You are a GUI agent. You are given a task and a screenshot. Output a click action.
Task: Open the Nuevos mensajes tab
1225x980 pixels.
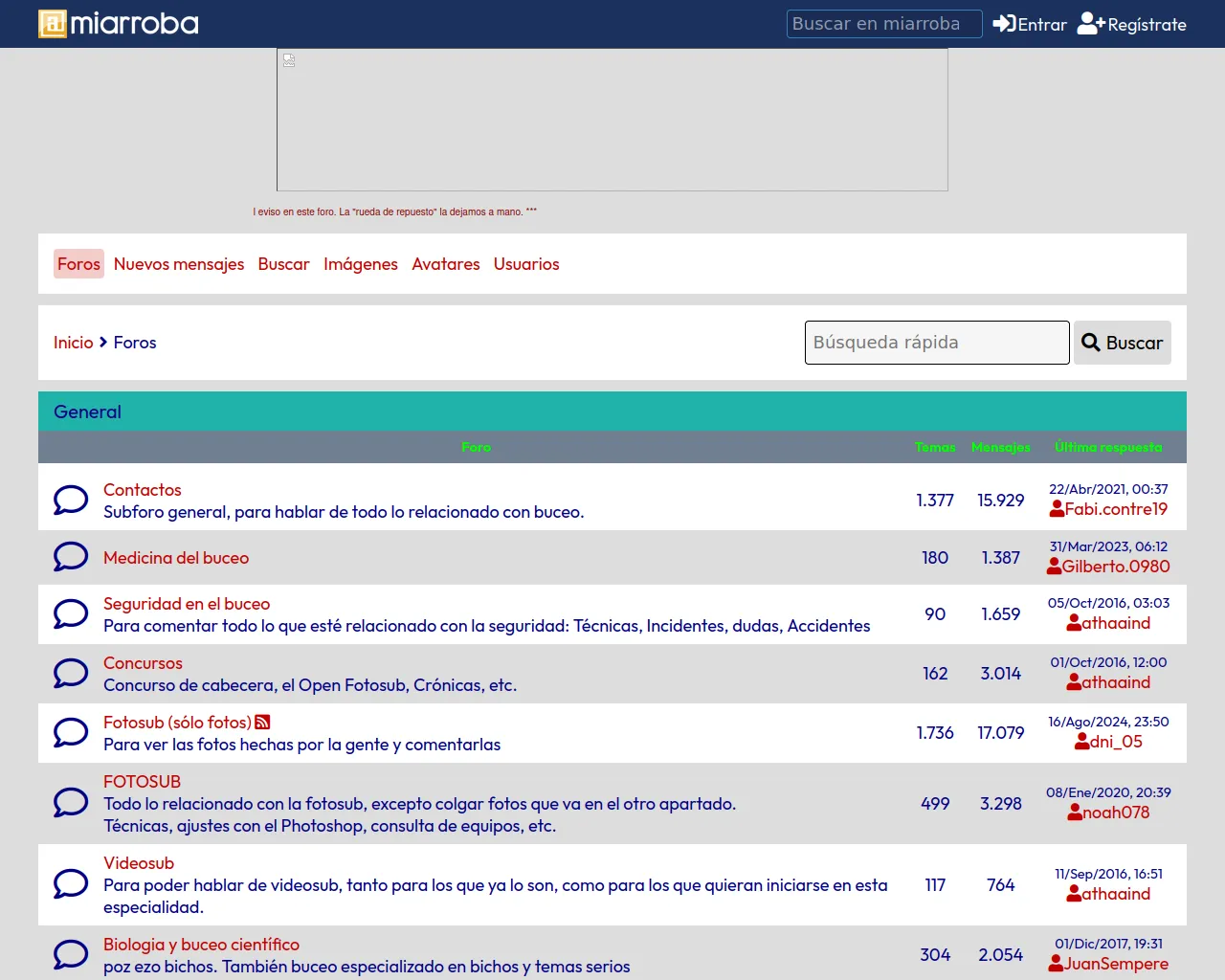coord(179,264)
